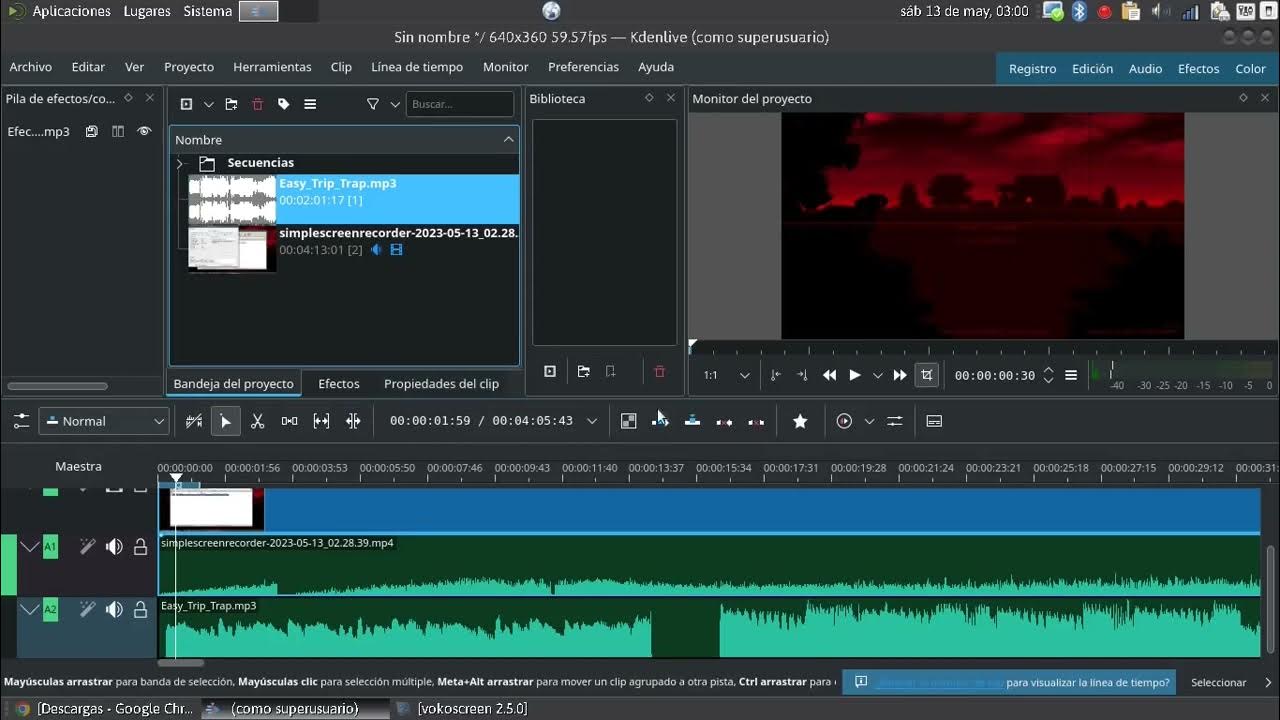
Task: Fast forward in project monitor
Action: (x=900, y=375)
